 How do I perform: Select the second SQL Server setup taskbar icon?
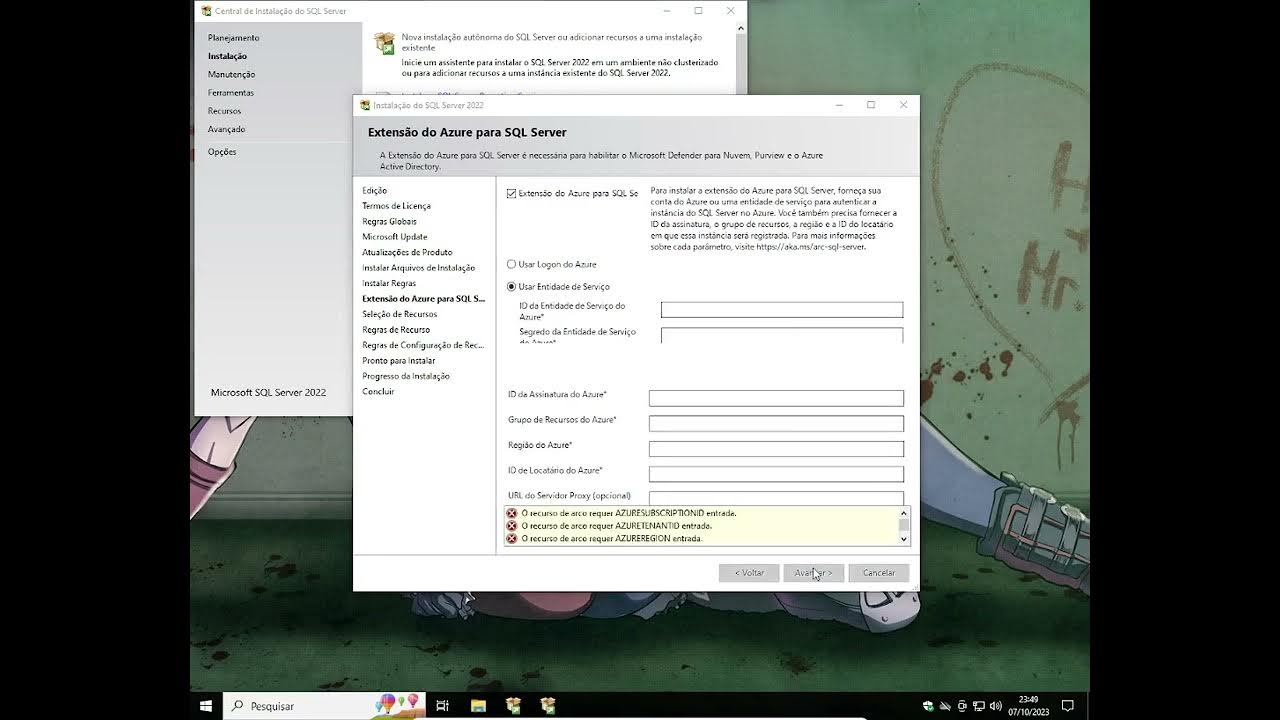(548, 706)
